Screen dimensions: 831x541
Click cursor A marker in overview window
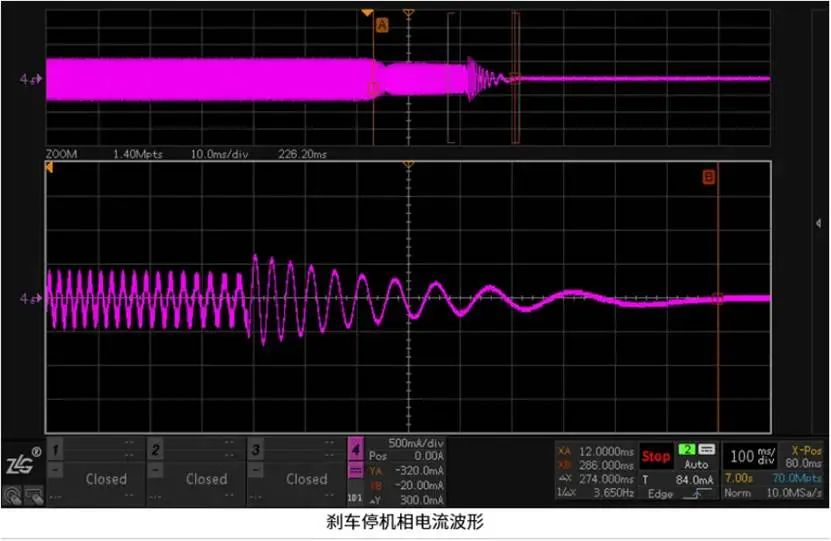point(382,24)
